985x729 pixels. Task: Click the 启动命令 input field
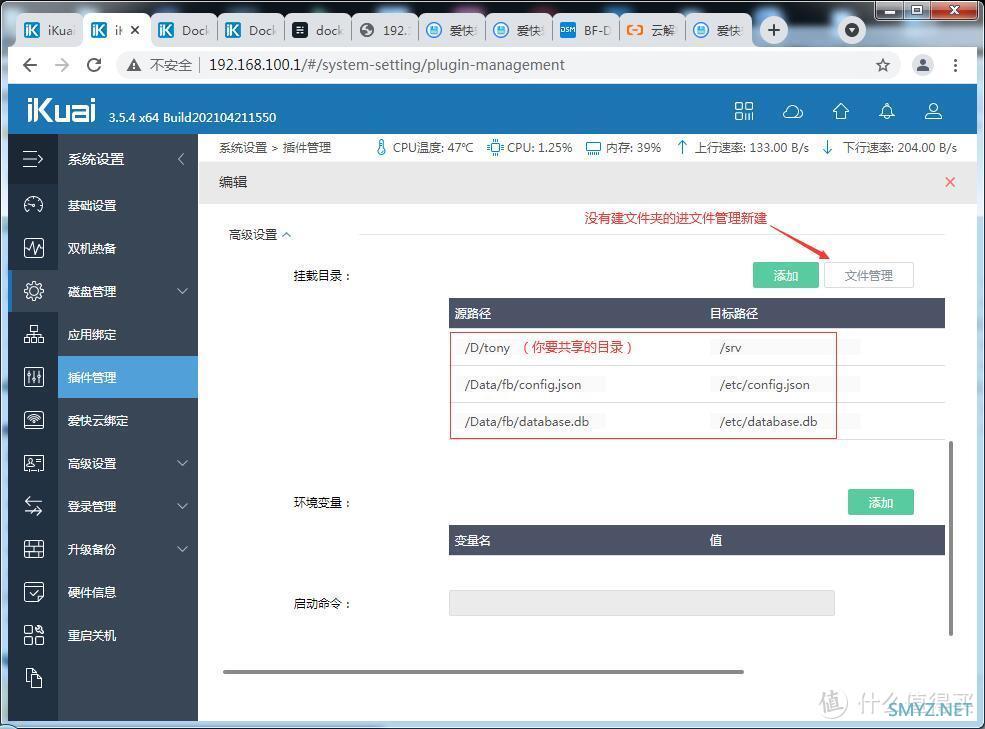pyautogui.click(x=641, y=603)
